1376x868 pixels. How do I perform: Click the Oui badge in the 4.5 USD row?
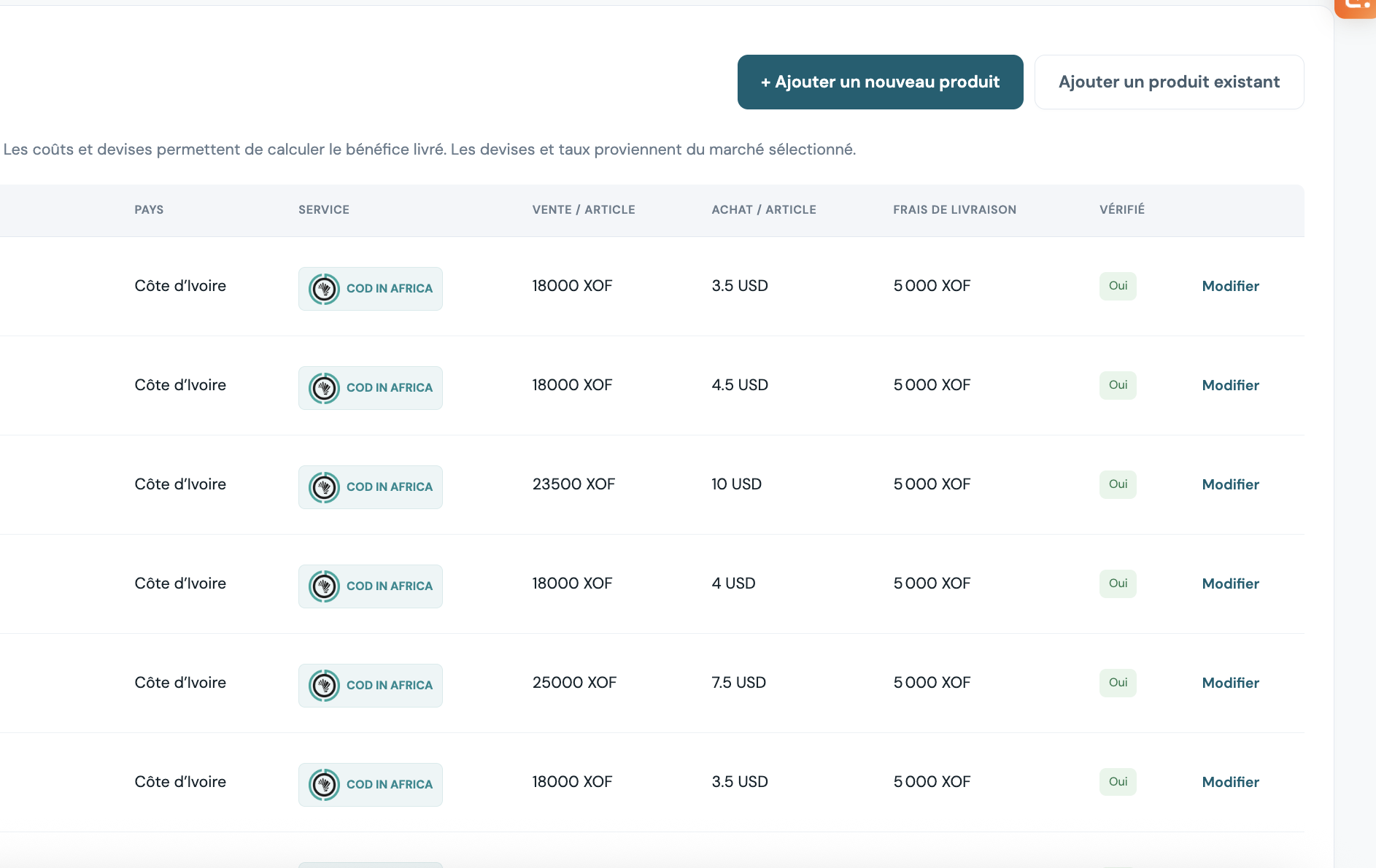tap(1118, 385)
